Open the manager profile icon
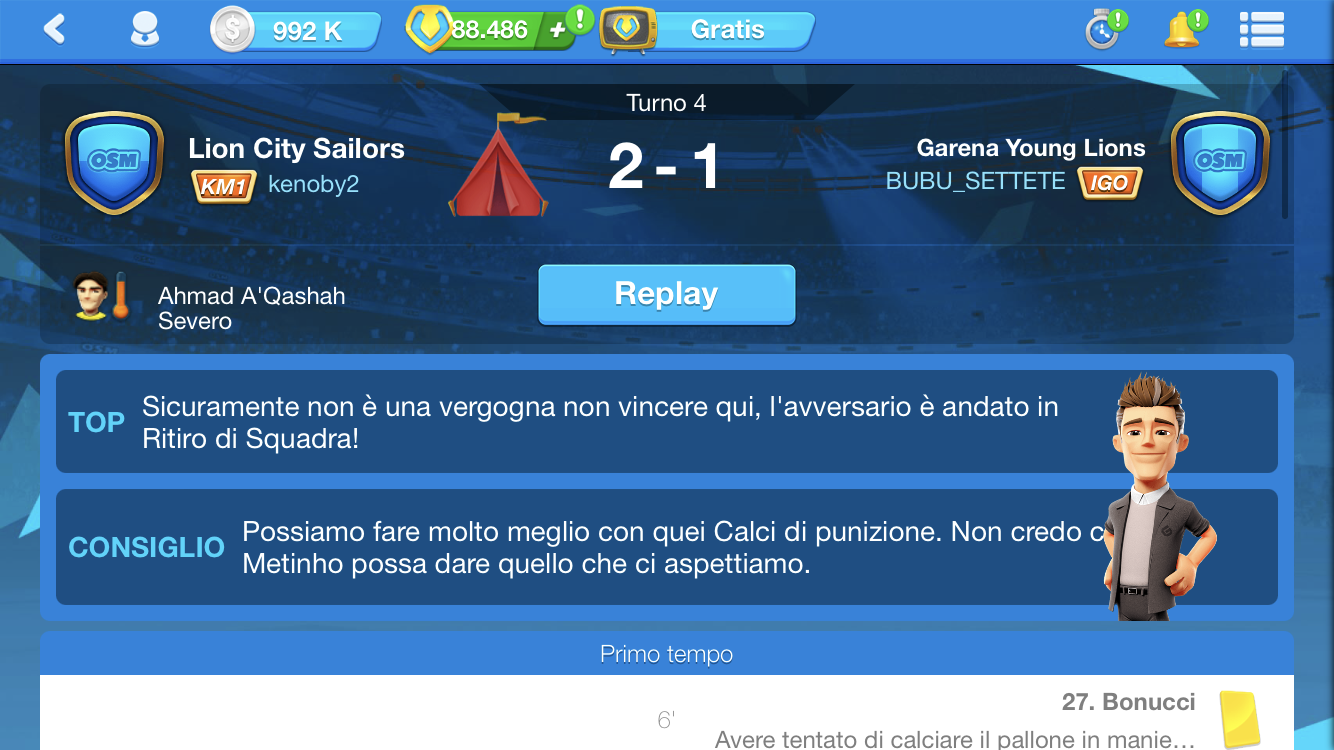Viewport: 1334px width, 750px height. (145, 29)
